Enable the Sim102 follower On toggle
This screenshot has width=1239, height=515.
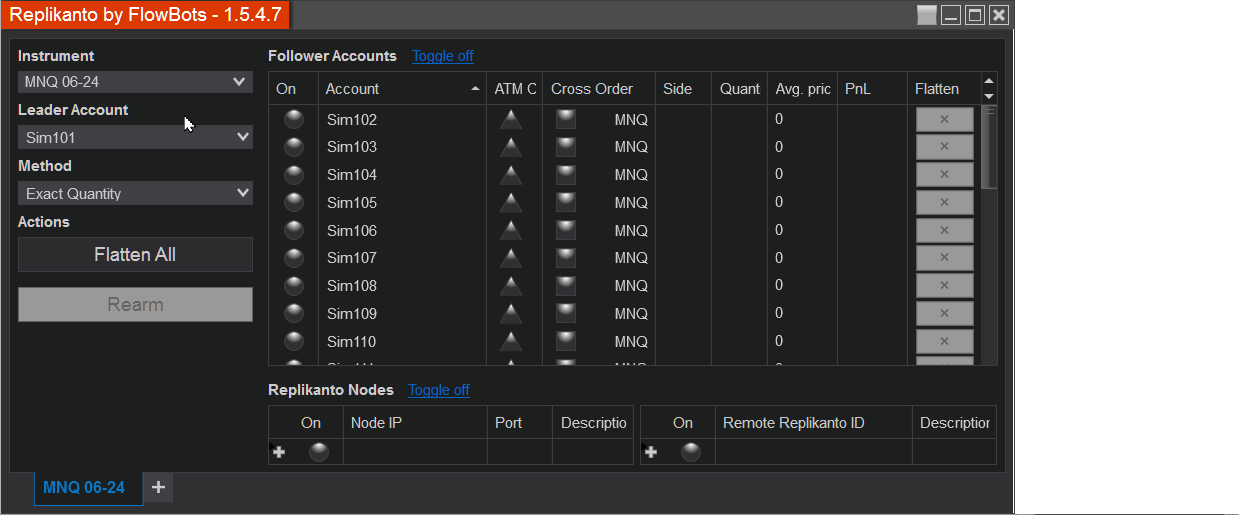coord(294,119)
